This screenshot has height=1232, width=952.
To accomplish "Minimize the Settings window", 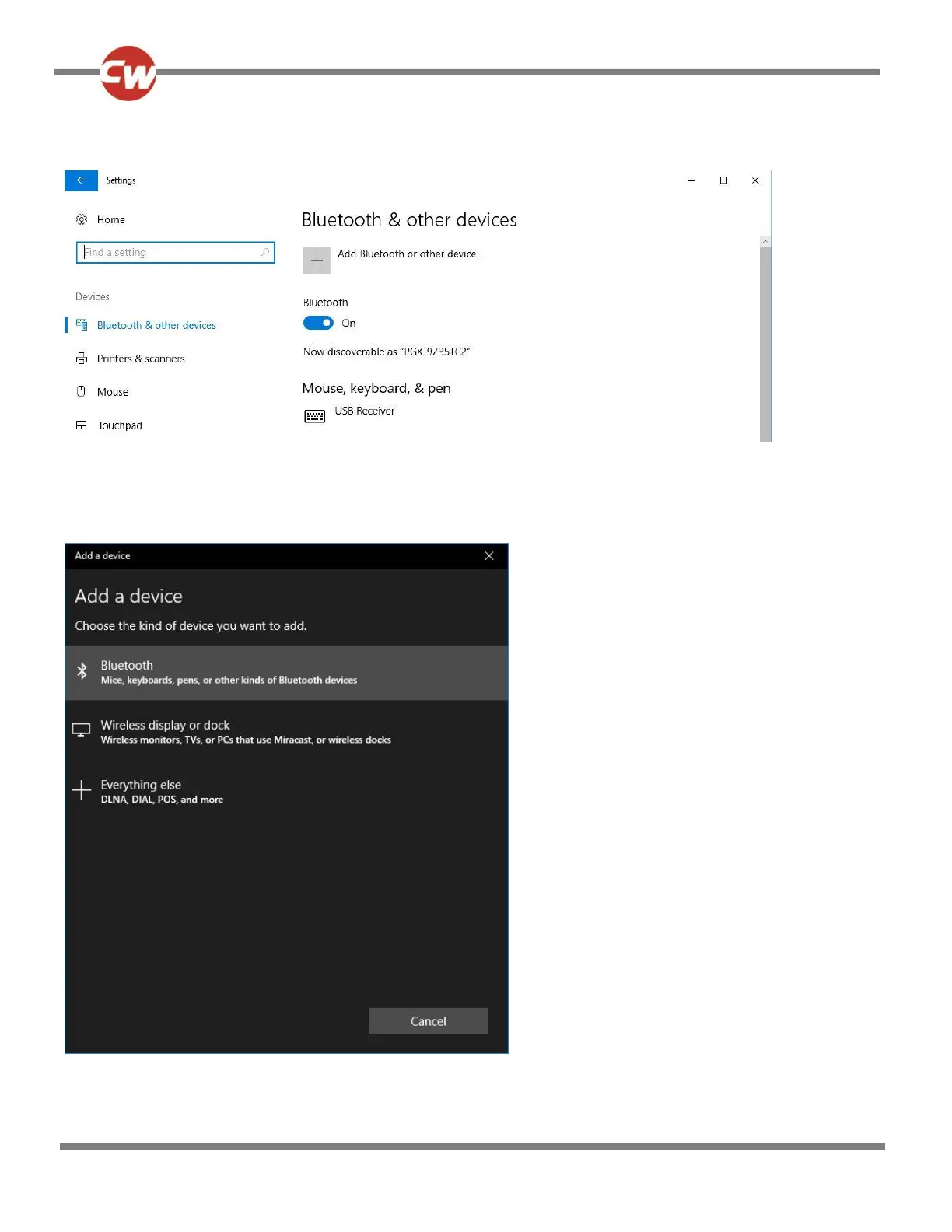I will pyautogui.click(x=691, y=180).
